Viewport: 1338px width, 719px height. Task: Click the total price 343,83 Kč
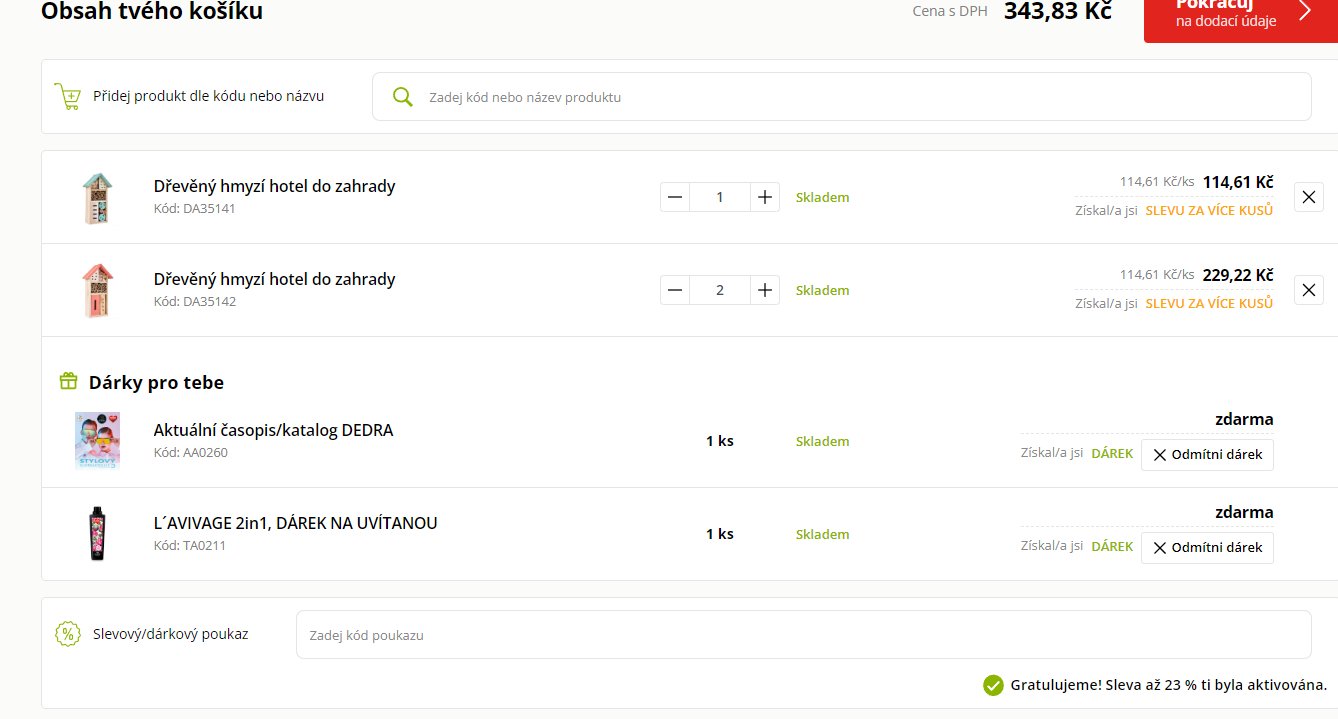1058,11
